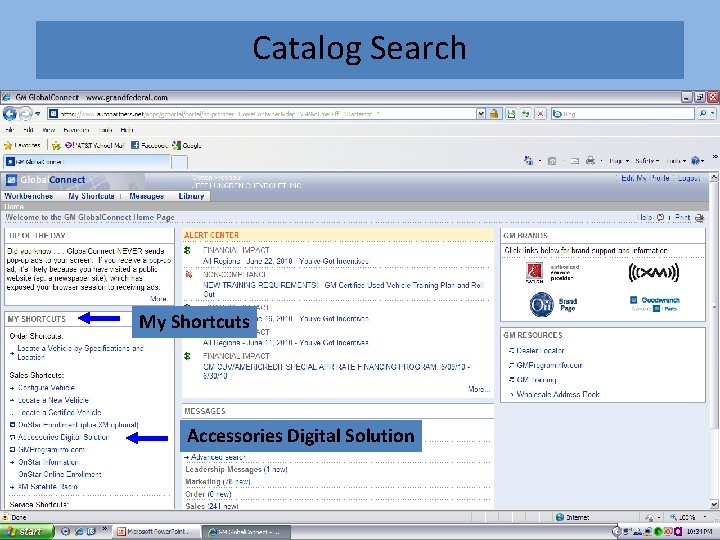Open the Accessories Digital Solution shortcut link
The image size is (720, 540).
(63, 437)
